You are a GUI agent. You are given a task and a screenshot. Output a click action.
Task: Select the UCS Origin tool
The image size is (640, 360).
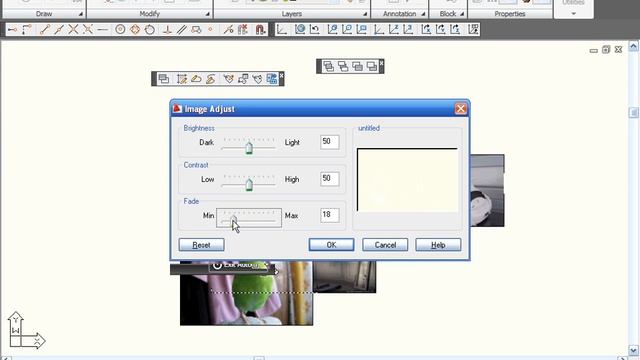(x=379, y=29)
